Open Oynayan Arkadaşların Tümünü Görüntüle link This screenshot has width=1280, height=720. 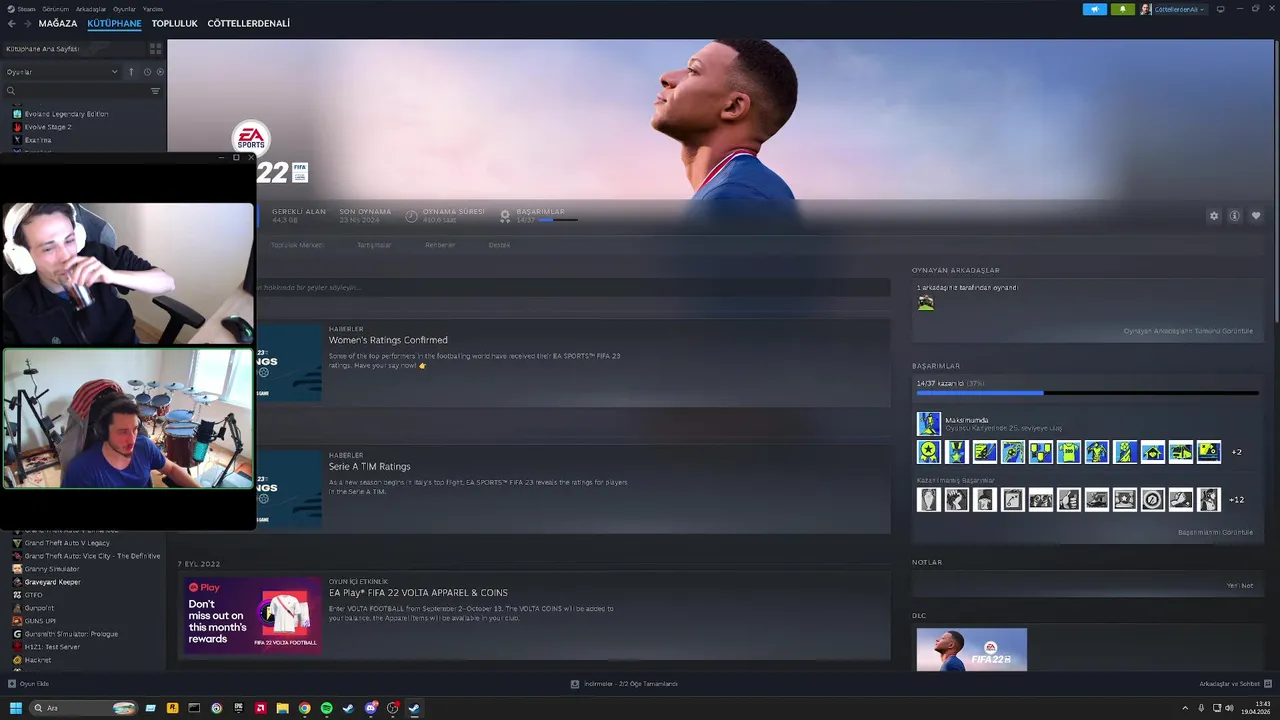(x=1187, y=331)
